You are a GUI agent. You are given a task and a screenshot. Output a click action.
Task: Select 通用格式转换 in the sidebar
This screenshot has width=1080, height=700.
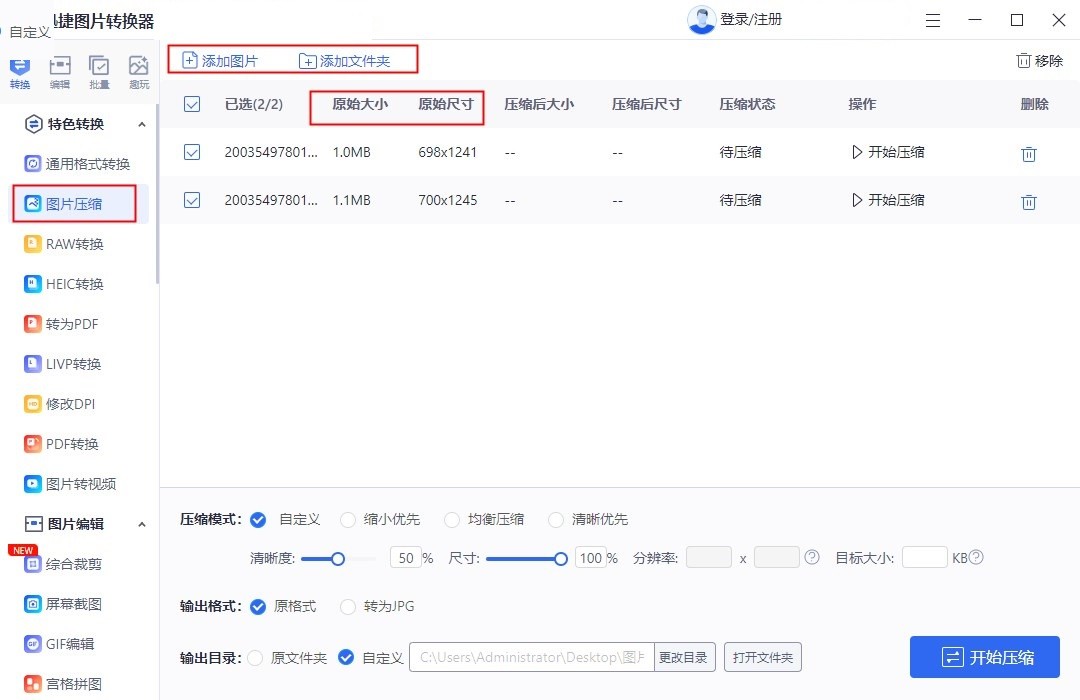point(77,164)
